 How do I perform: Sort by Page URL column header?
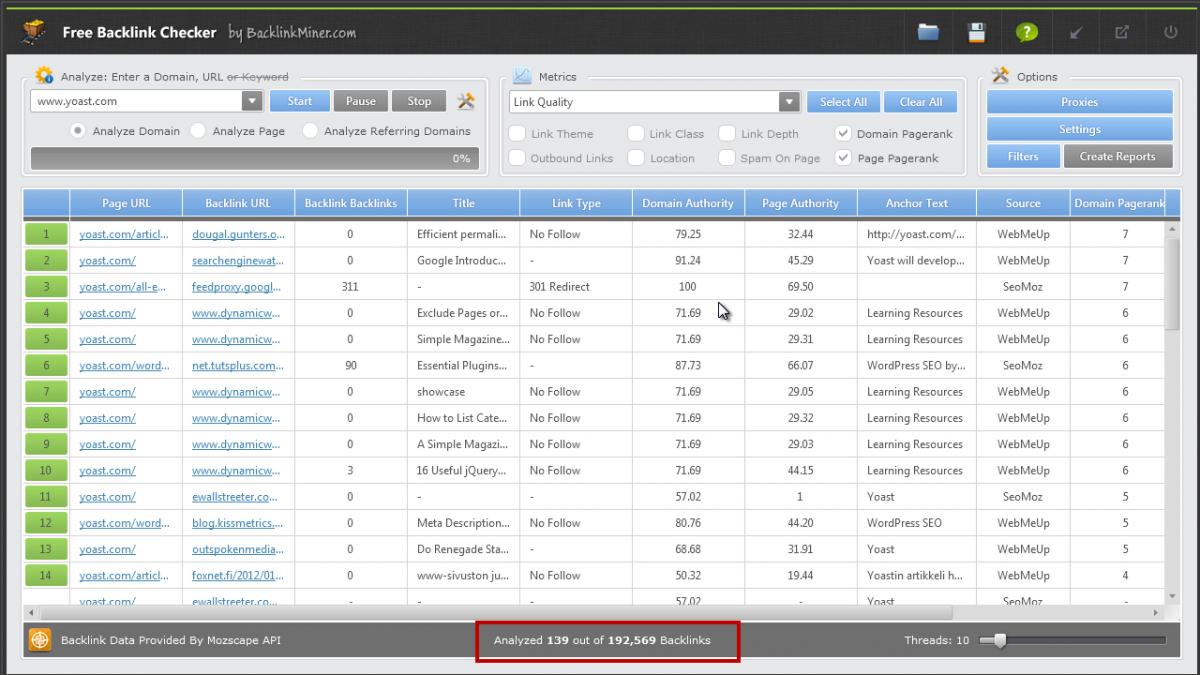point(126,203)
